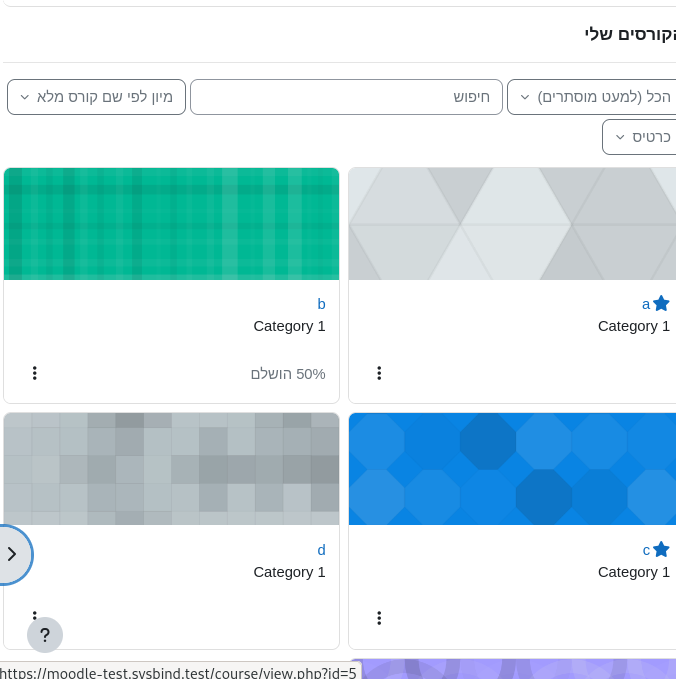
Task: Click the green image of course b
Action: [171, 224]
